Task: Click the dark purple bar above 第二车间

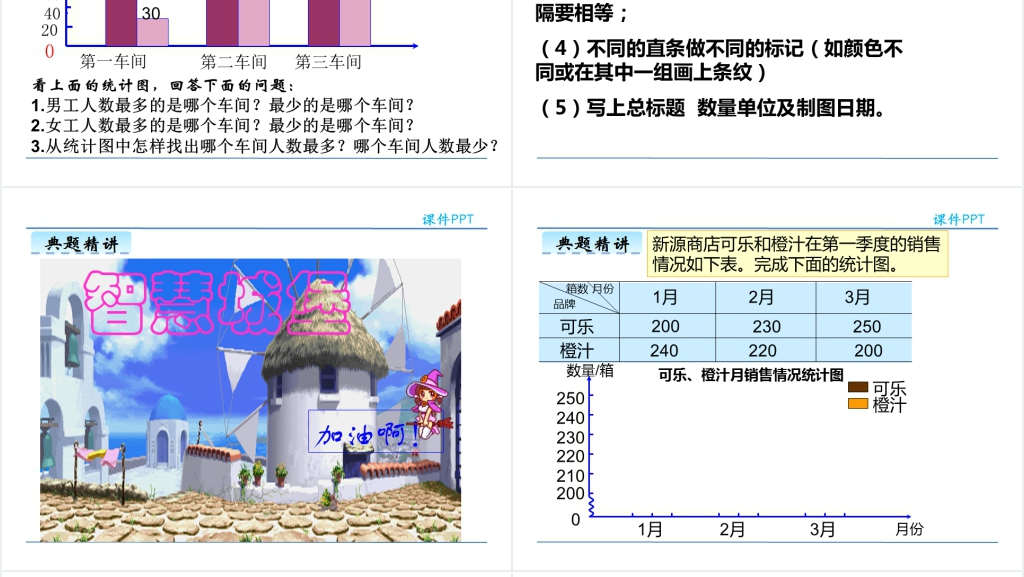Action: pyautogui.click(x=223, y=23)
